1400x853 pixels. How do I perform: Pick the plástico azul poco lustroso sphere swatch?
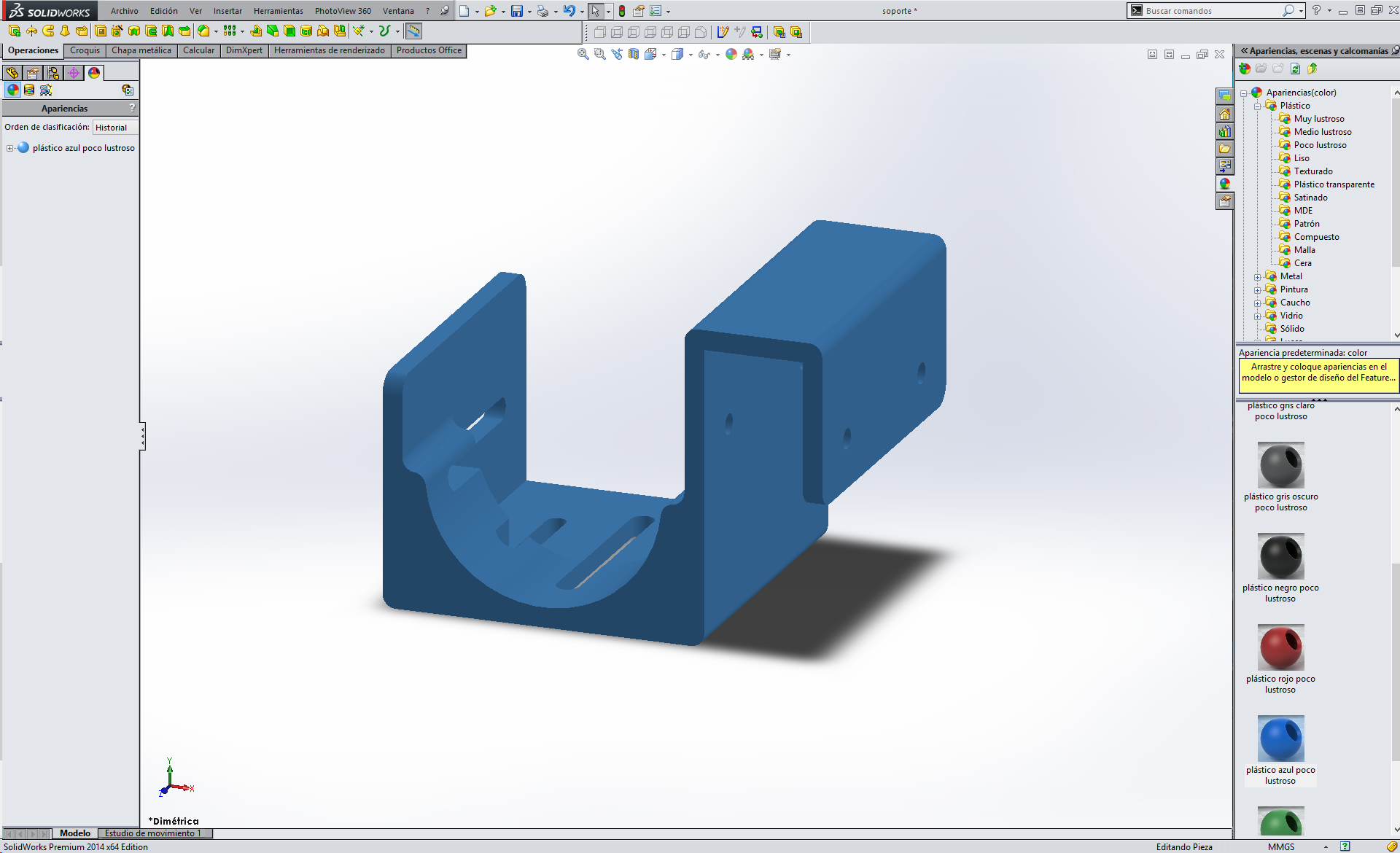point(1281,739)
